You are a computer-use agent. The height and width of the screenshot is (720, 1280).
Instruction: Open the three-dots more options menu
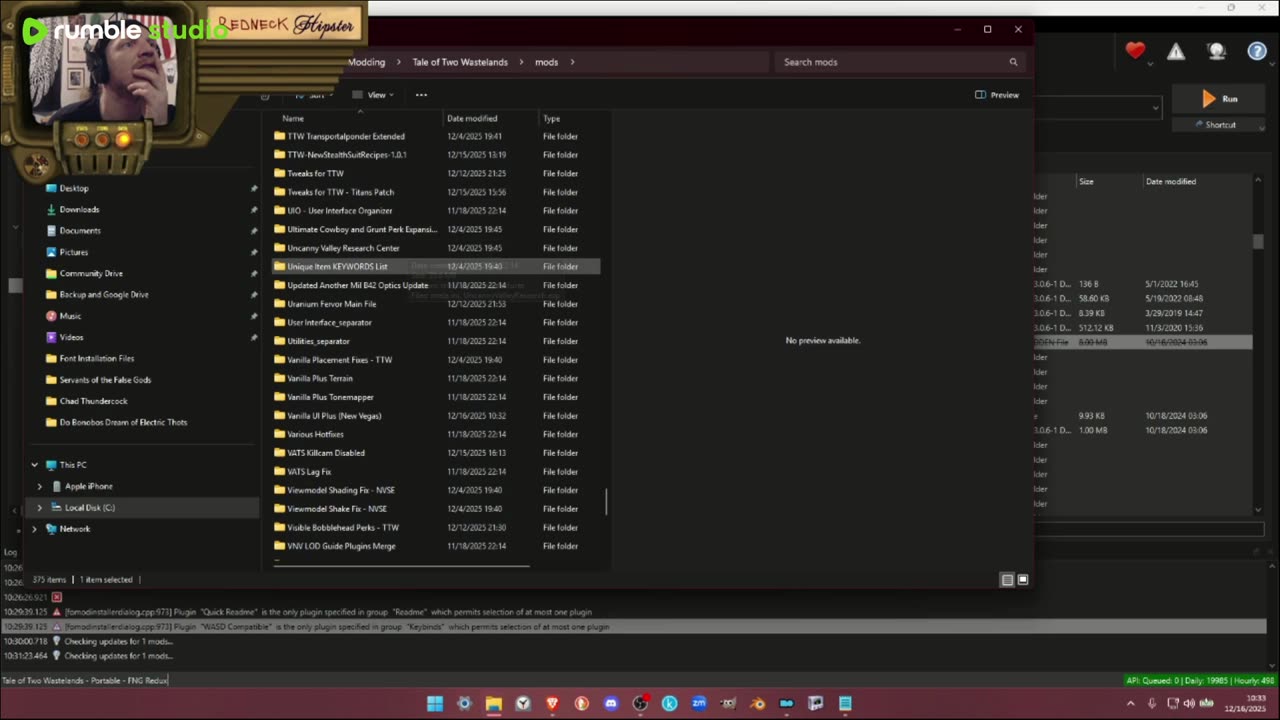pyautogui.click(x=421, y=95)
